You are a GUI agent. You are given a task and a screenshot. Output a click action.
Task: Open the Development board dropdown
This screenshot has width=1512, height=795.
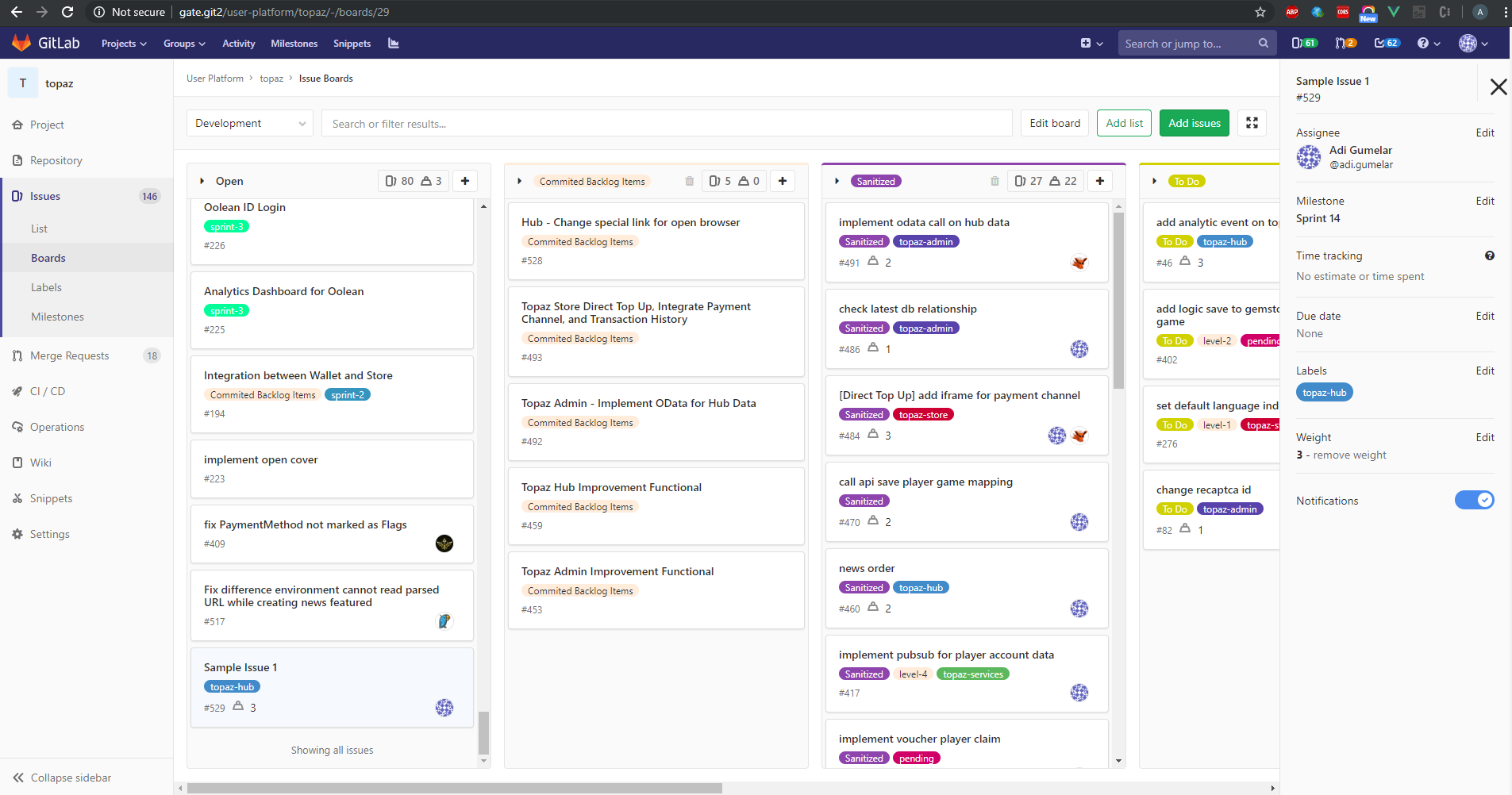(250, 124)
